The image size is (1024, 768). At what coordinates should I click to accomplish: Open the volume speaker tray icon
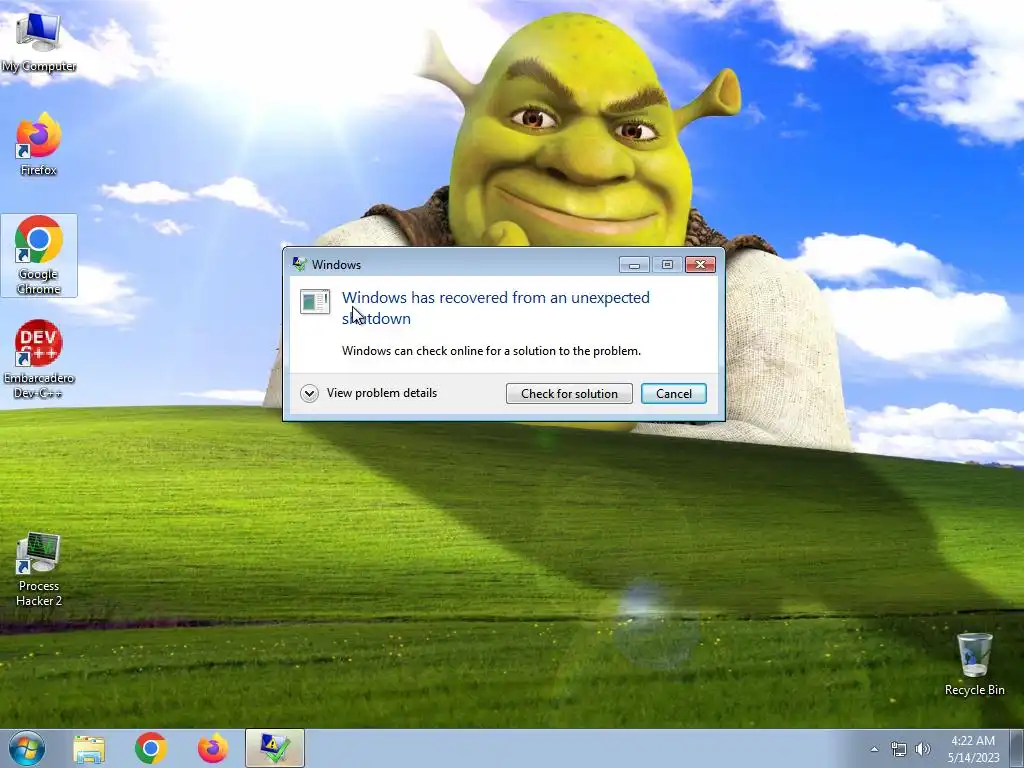coord(923,749)
